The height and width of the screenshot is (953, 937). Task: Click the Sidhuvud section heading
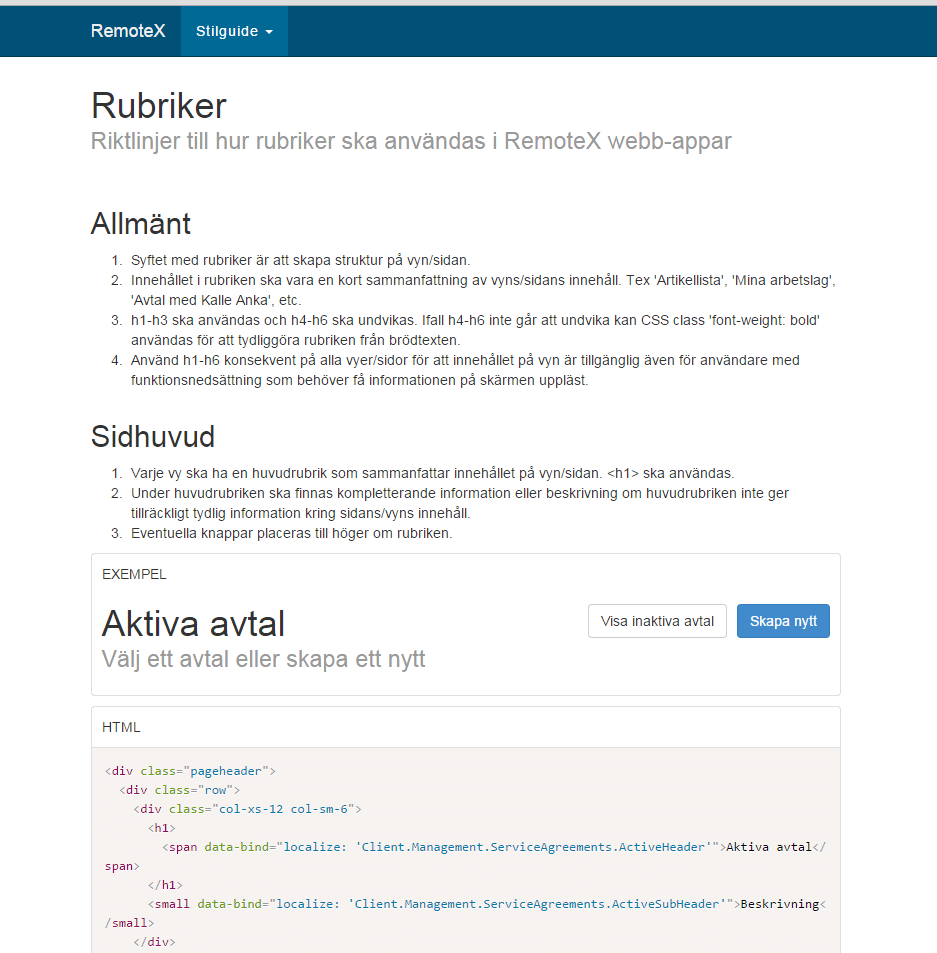point(153,436)
